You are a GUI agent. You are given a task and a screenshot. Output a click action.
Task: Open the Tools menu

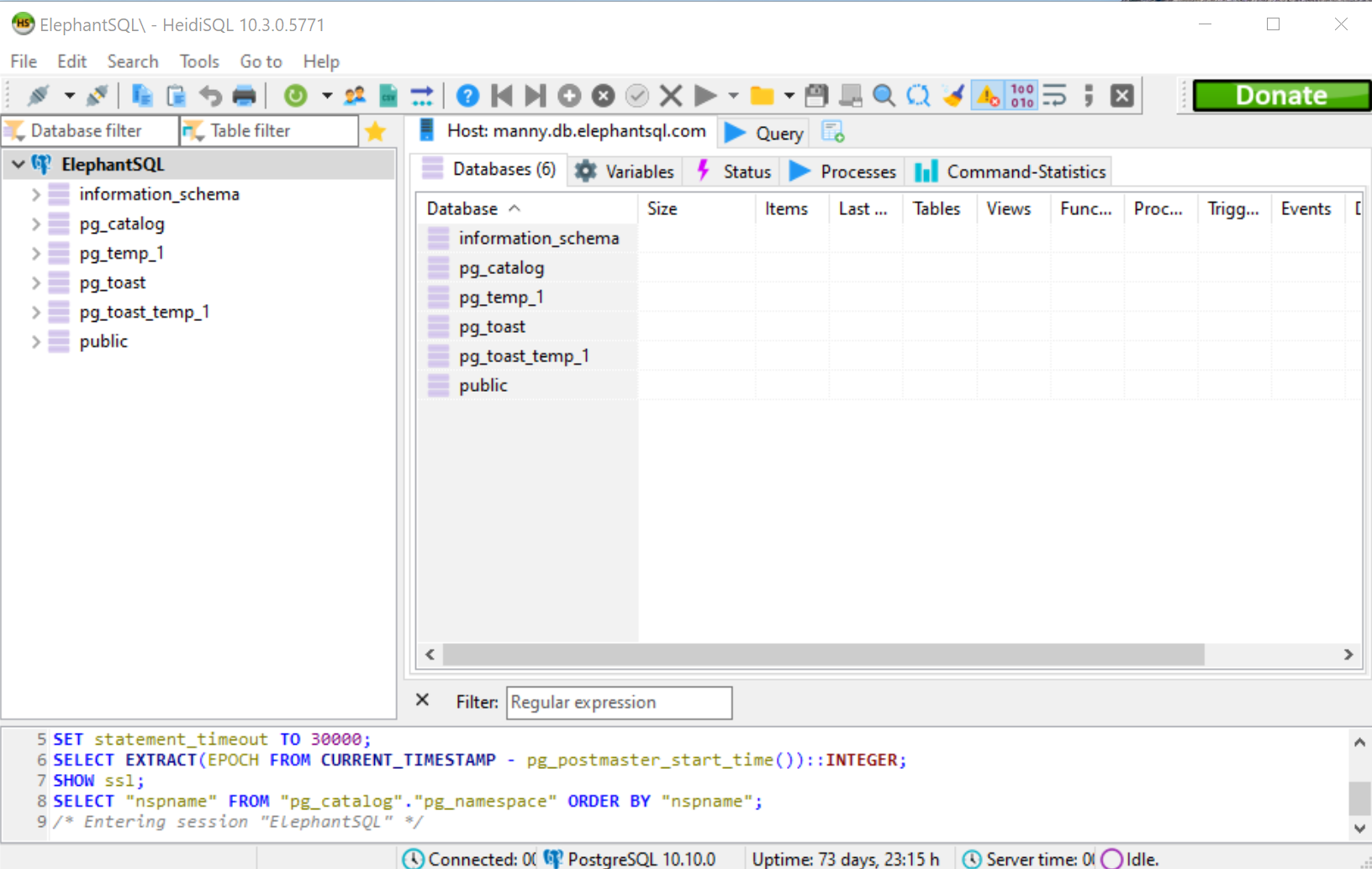coord(199,61)
